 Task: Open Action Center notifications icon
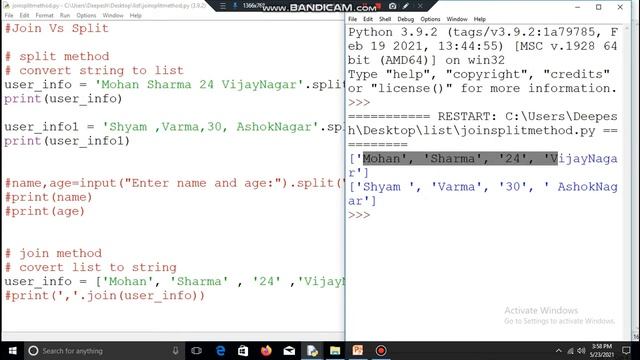[626, 351]
